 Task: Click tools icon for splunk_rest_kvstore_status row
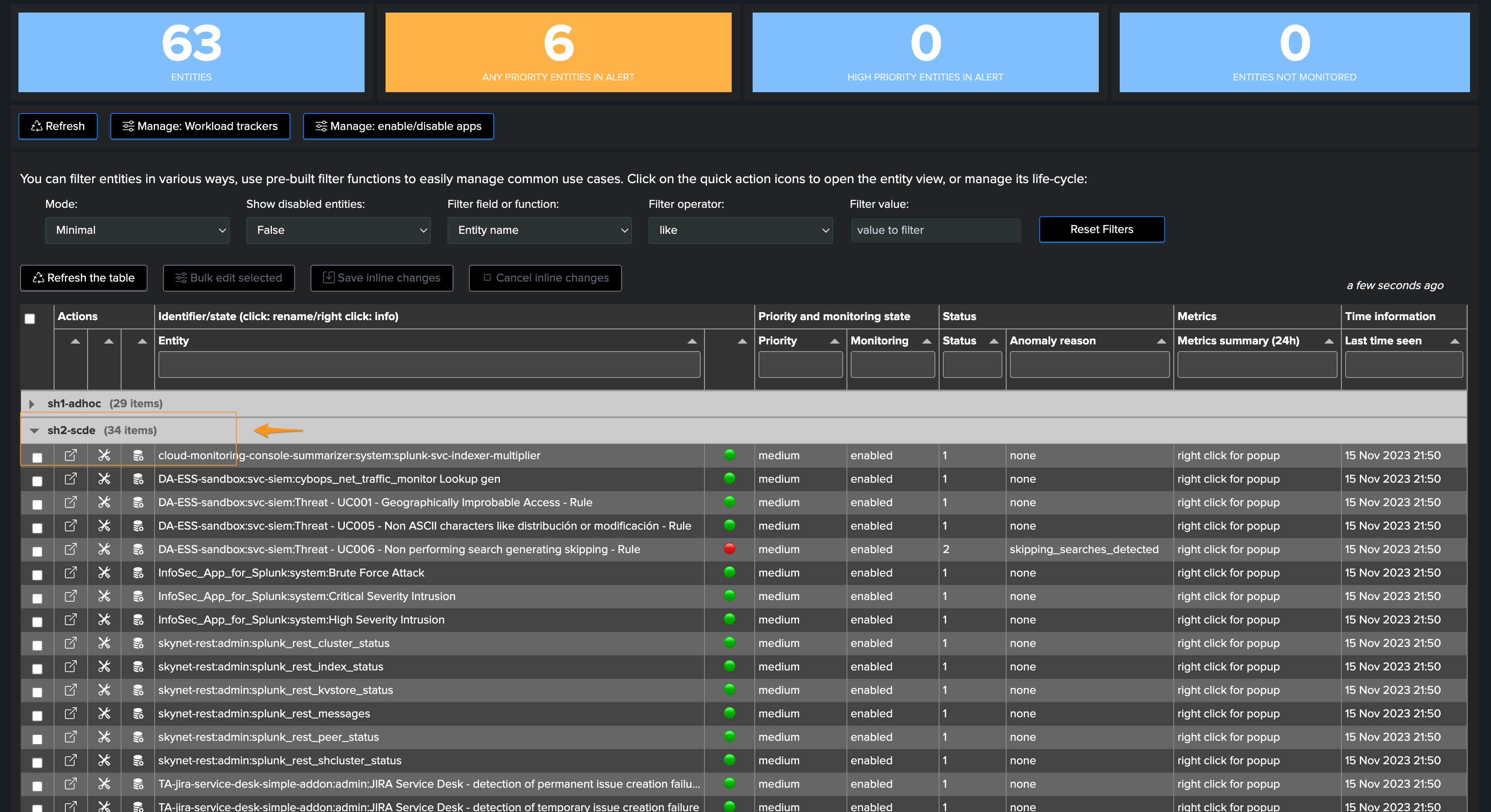point(104,690)
